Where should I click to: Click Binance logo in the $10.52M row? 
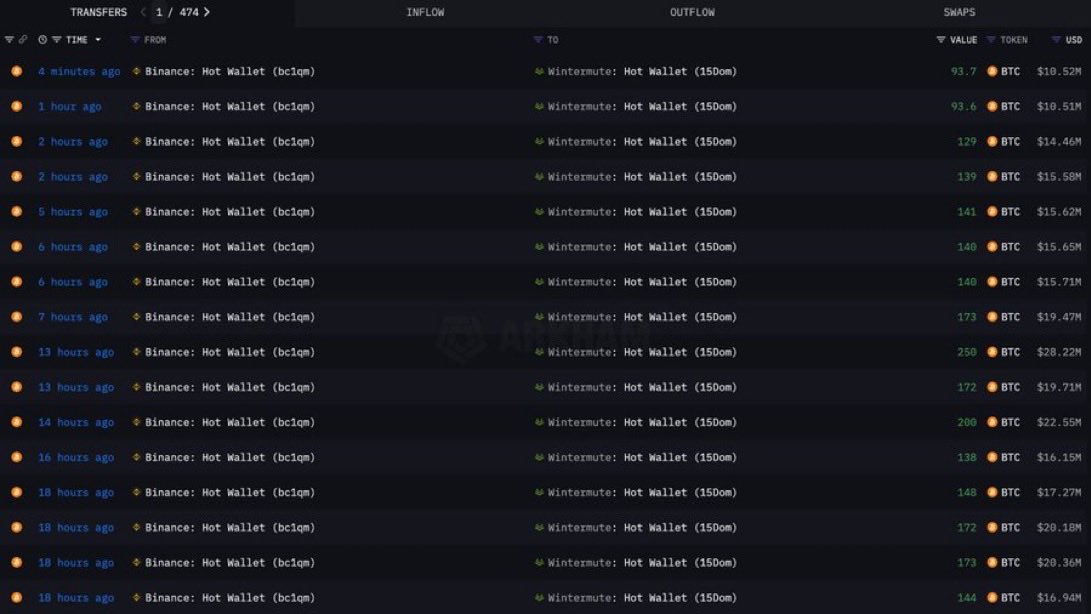tap(136, 71)
